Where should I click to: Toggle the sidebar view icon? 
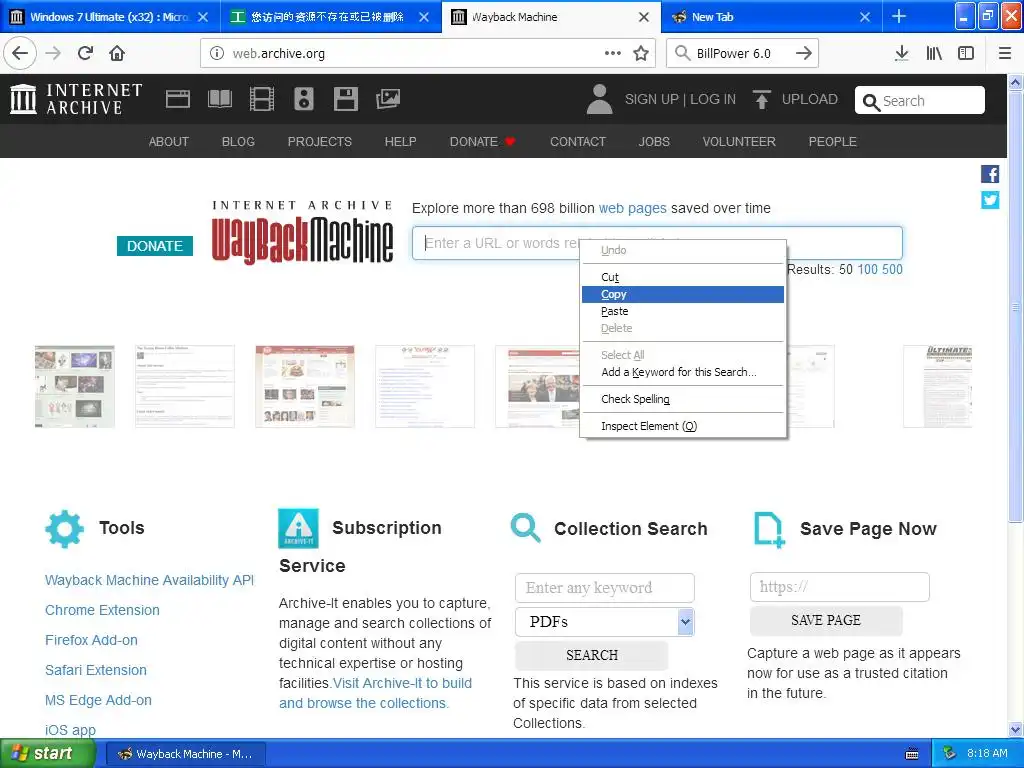(x=966, y=53)
